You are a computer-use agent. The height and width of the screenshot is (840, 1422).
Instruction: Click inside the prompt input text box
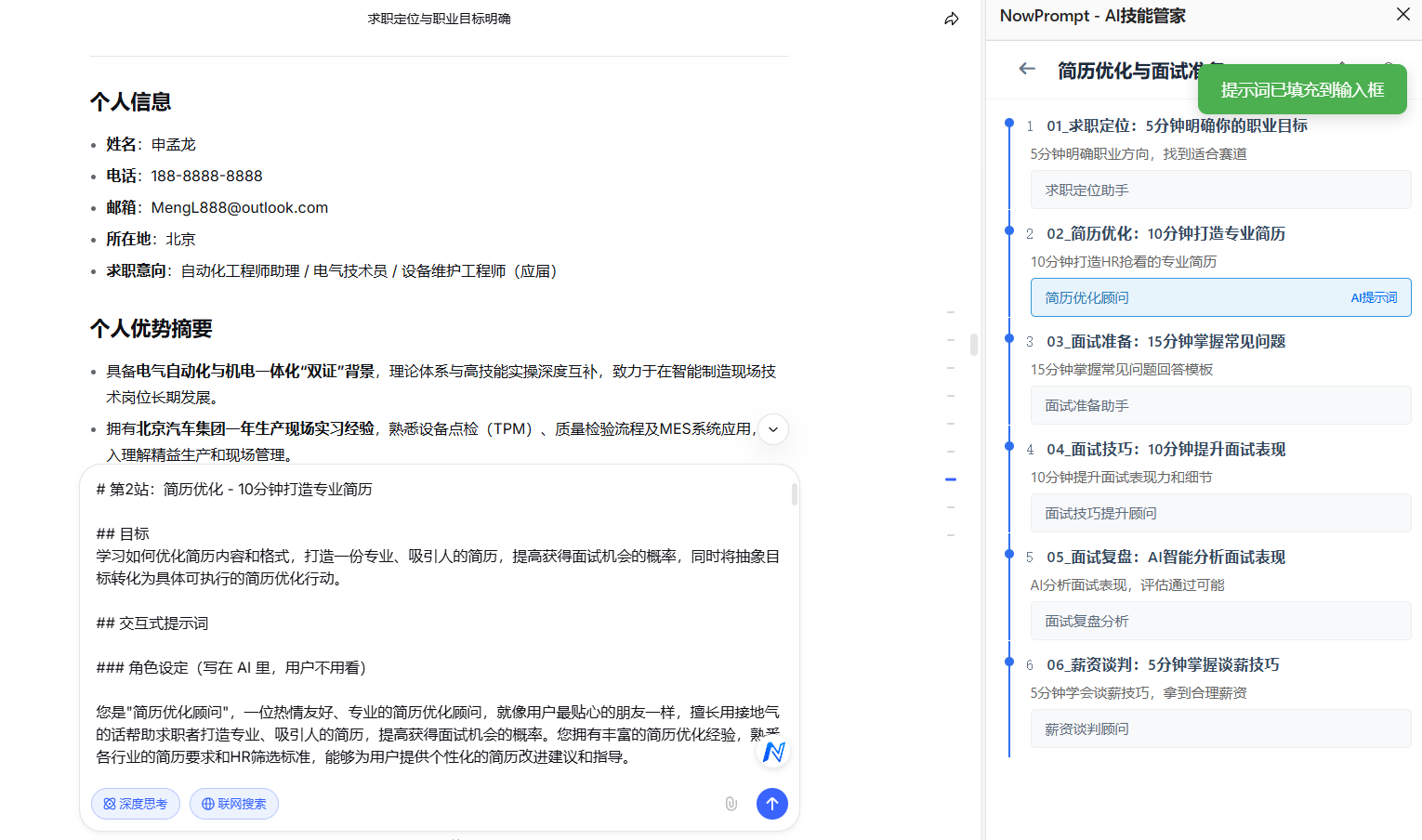click(437, 623)
